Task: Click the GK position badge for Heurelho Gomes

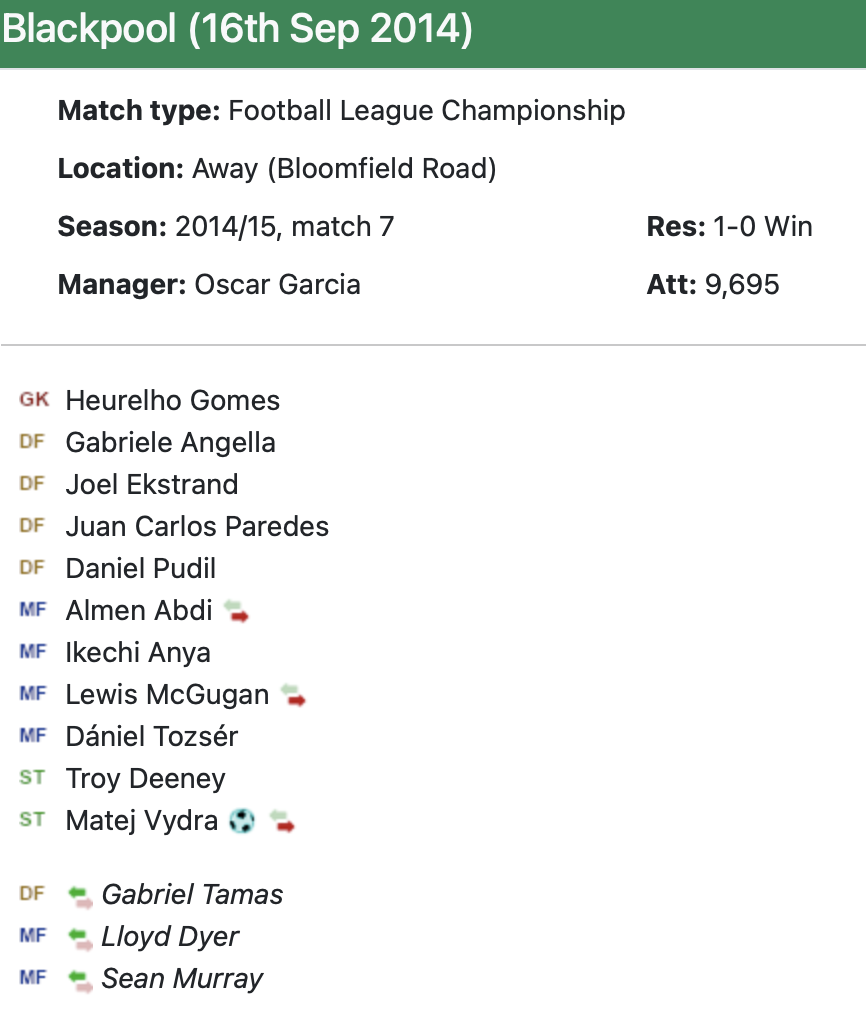Action: (x=33, y=400)
